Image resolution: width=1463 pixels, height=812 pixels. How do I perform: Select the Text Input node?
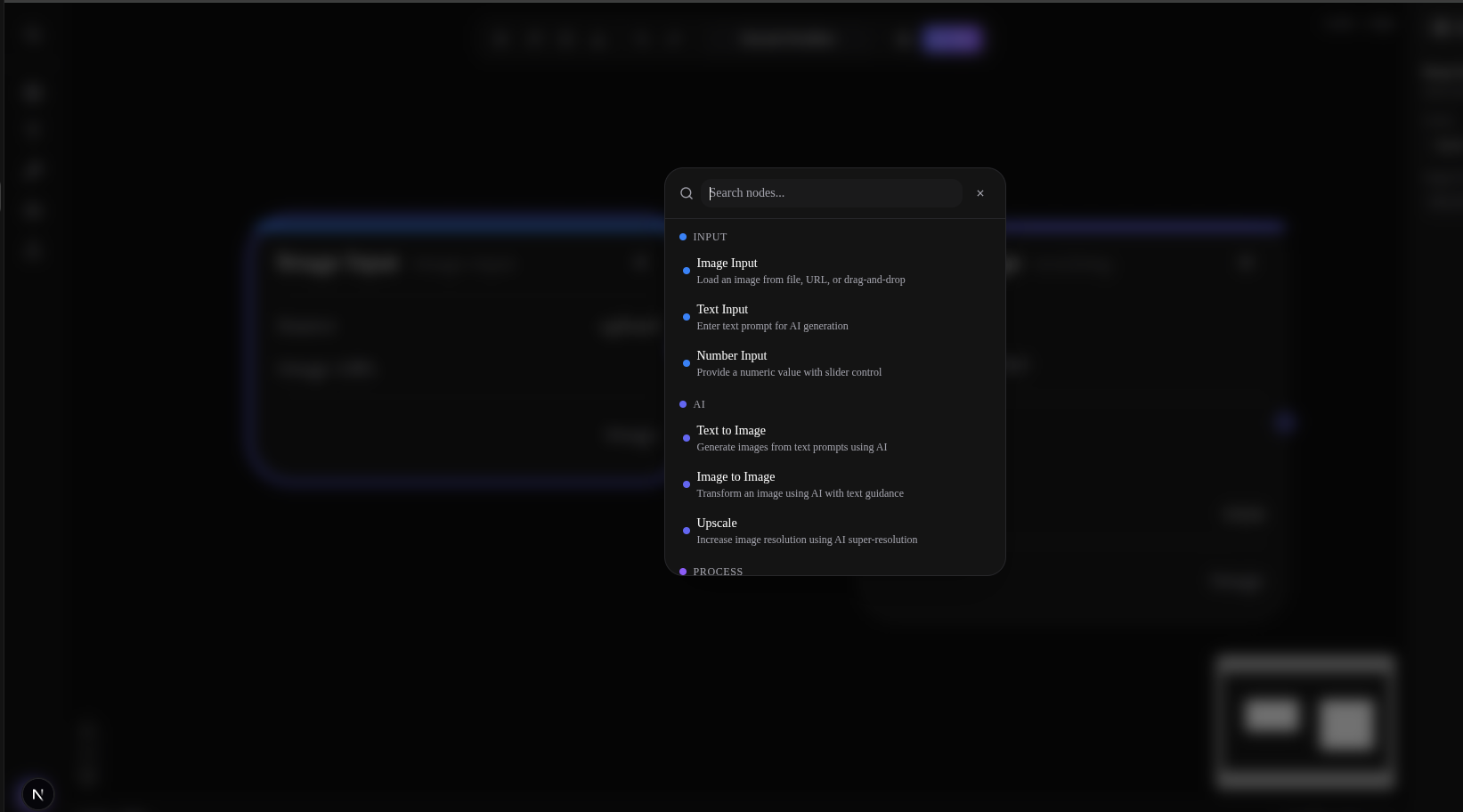click(722, 310)
